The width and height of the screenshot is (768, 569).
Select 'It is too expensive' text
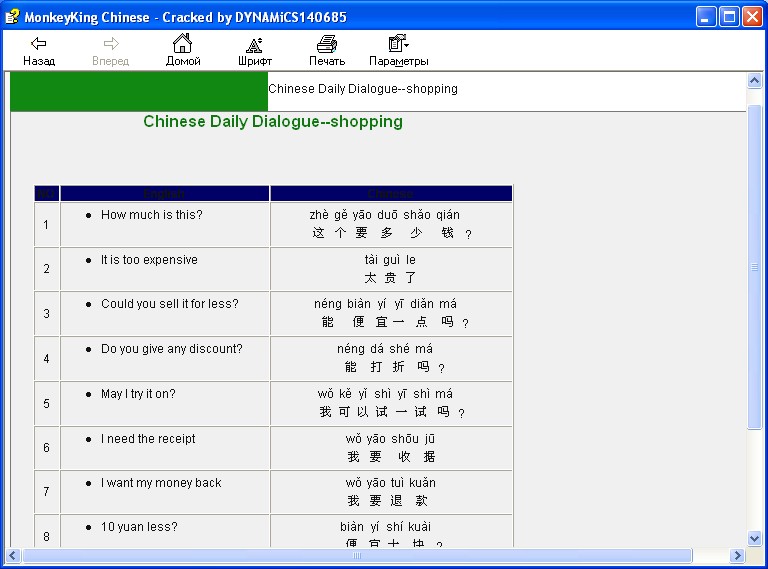point(149,260)
